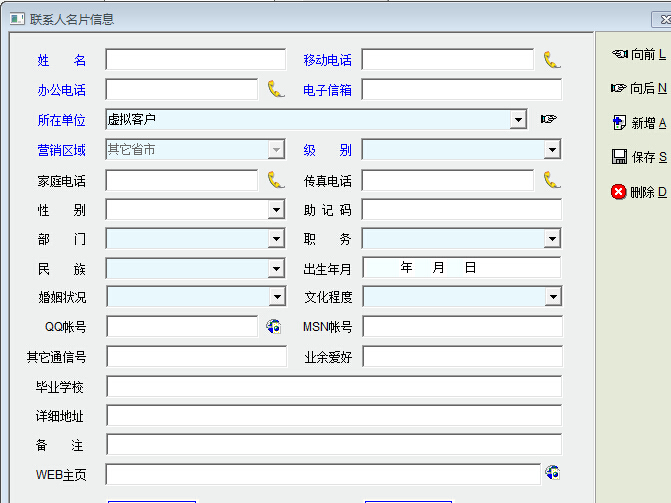Click 新增 to add a new contact
Viewport: 671px width, 503px height.
pyautogui.click(x=638, y=123)
